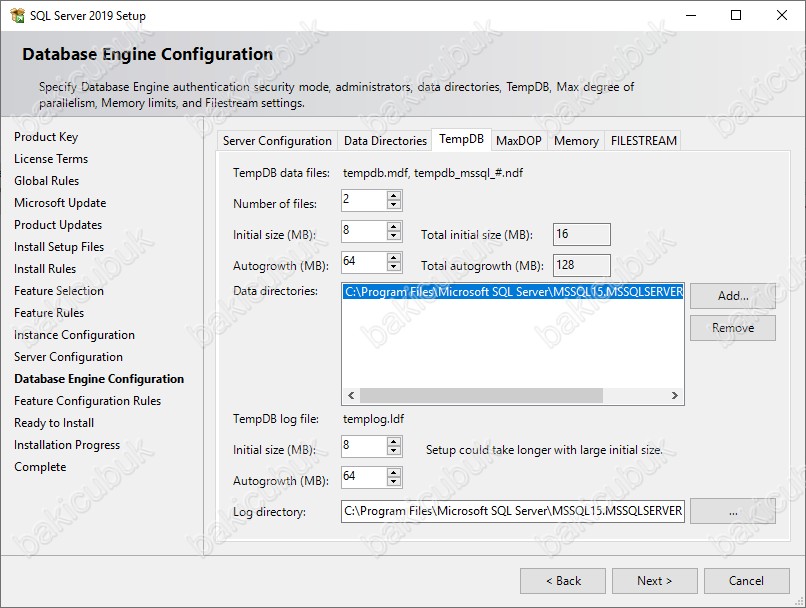
Task: Decrease data files Initial size down arrow
Action: (x=394, y=236)
